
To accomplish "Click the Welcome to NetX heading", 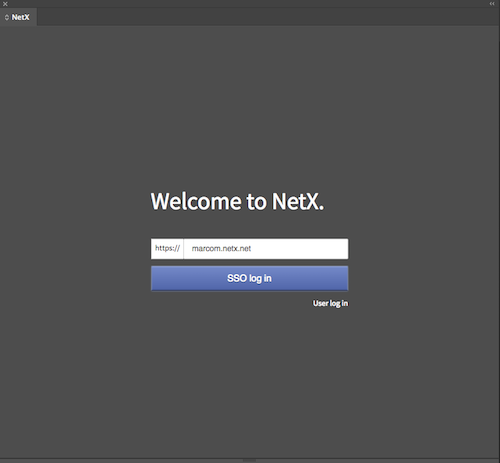I will [x=237, y=201].
